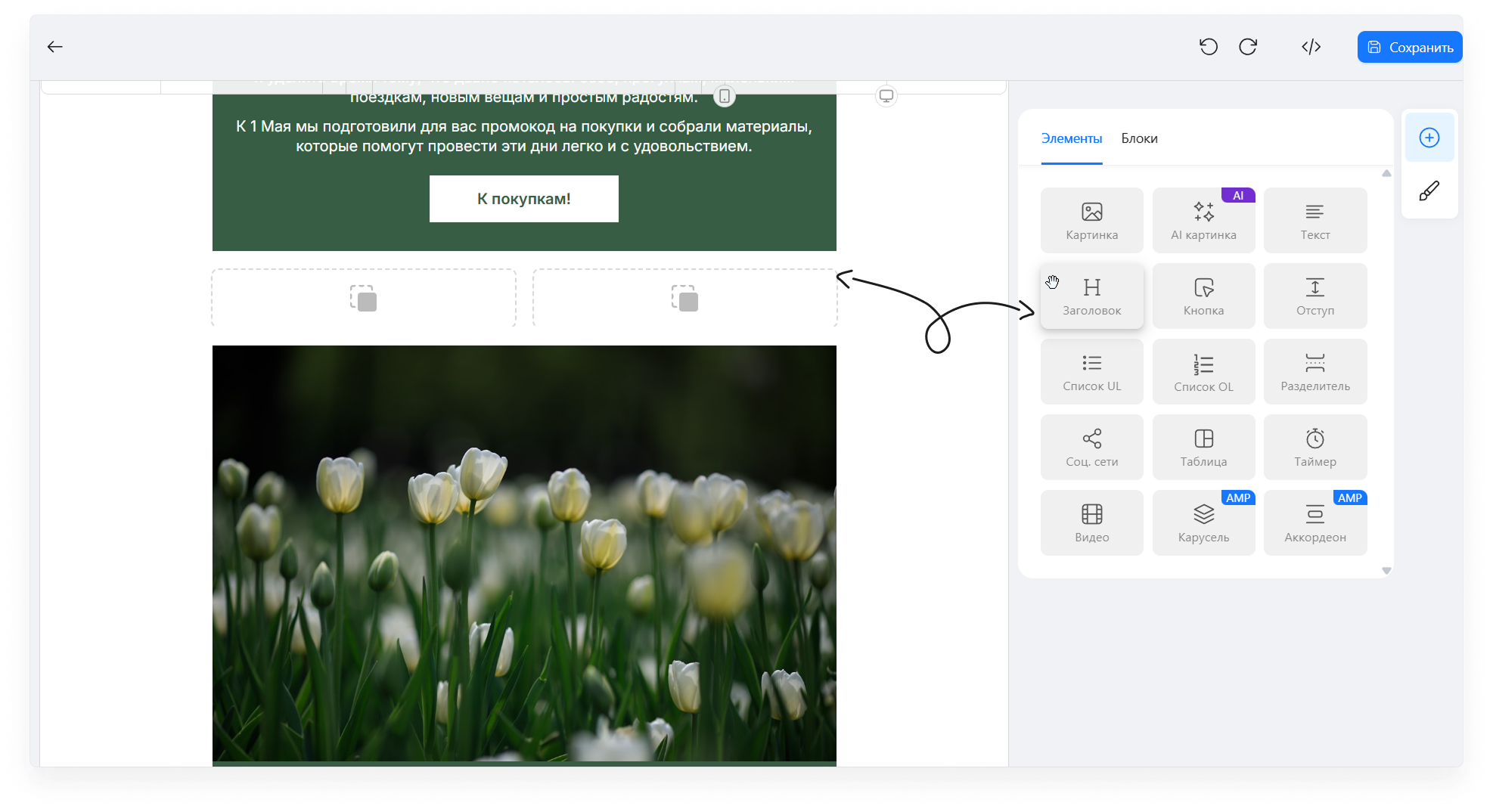This screenshot has width=1493, height=812.
Task: Switch to desktop preview icon
Action: coord(886,96)
